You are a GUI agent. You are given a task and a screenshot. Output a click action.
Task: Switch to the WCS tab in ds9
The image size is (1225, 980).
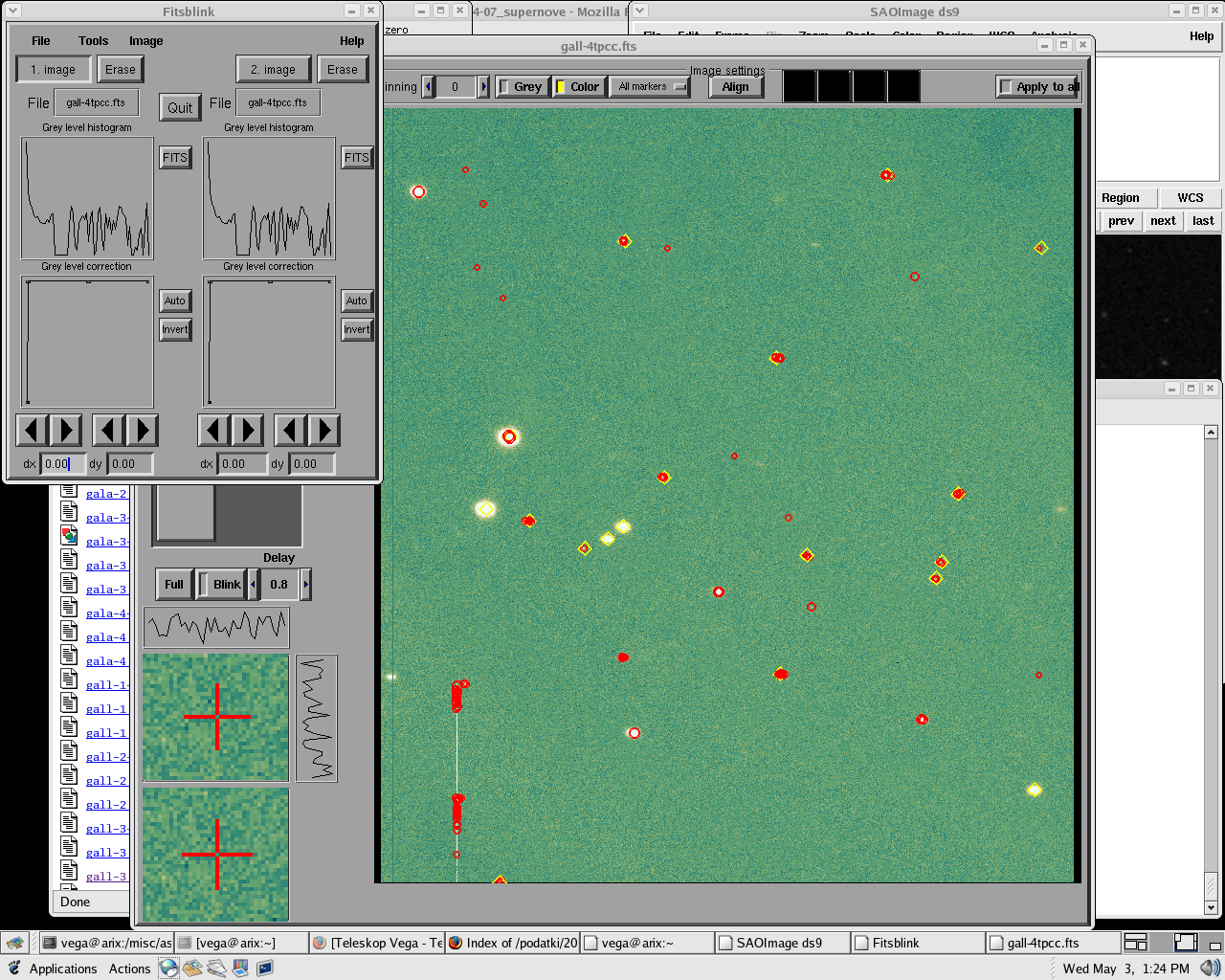pos(1191,198)
